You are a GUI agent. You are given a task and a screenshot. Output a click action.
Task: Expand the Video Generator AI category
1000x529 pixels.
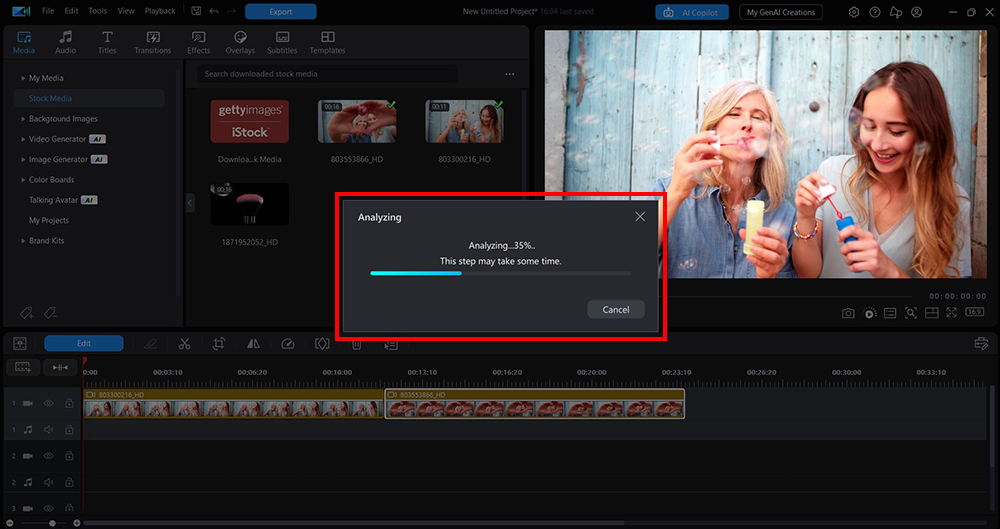tap(24, 139)
